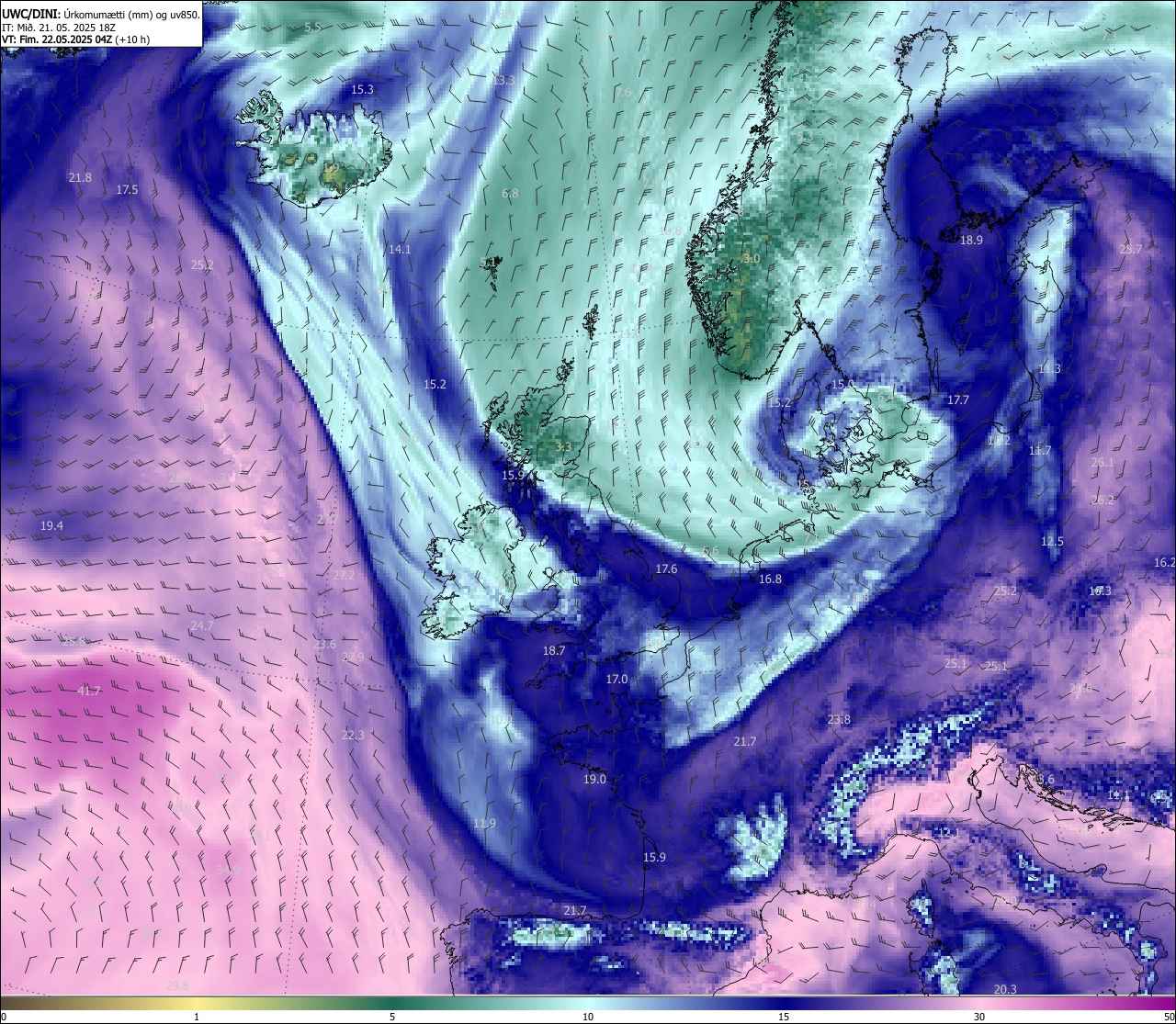Click the 13.3 value label
This screenshot has height=1024, width=1176.
point(503,80)
